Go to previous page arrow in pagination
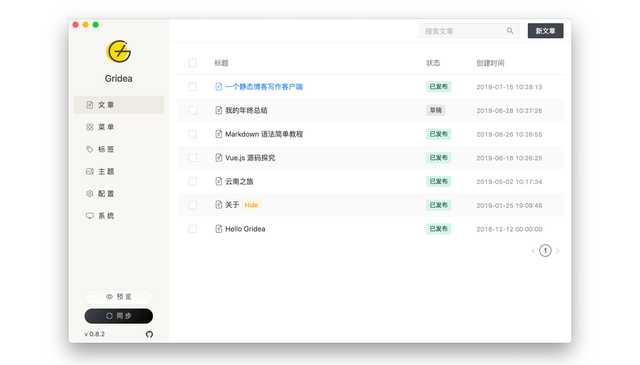The image size is (640, 365). 533,251
